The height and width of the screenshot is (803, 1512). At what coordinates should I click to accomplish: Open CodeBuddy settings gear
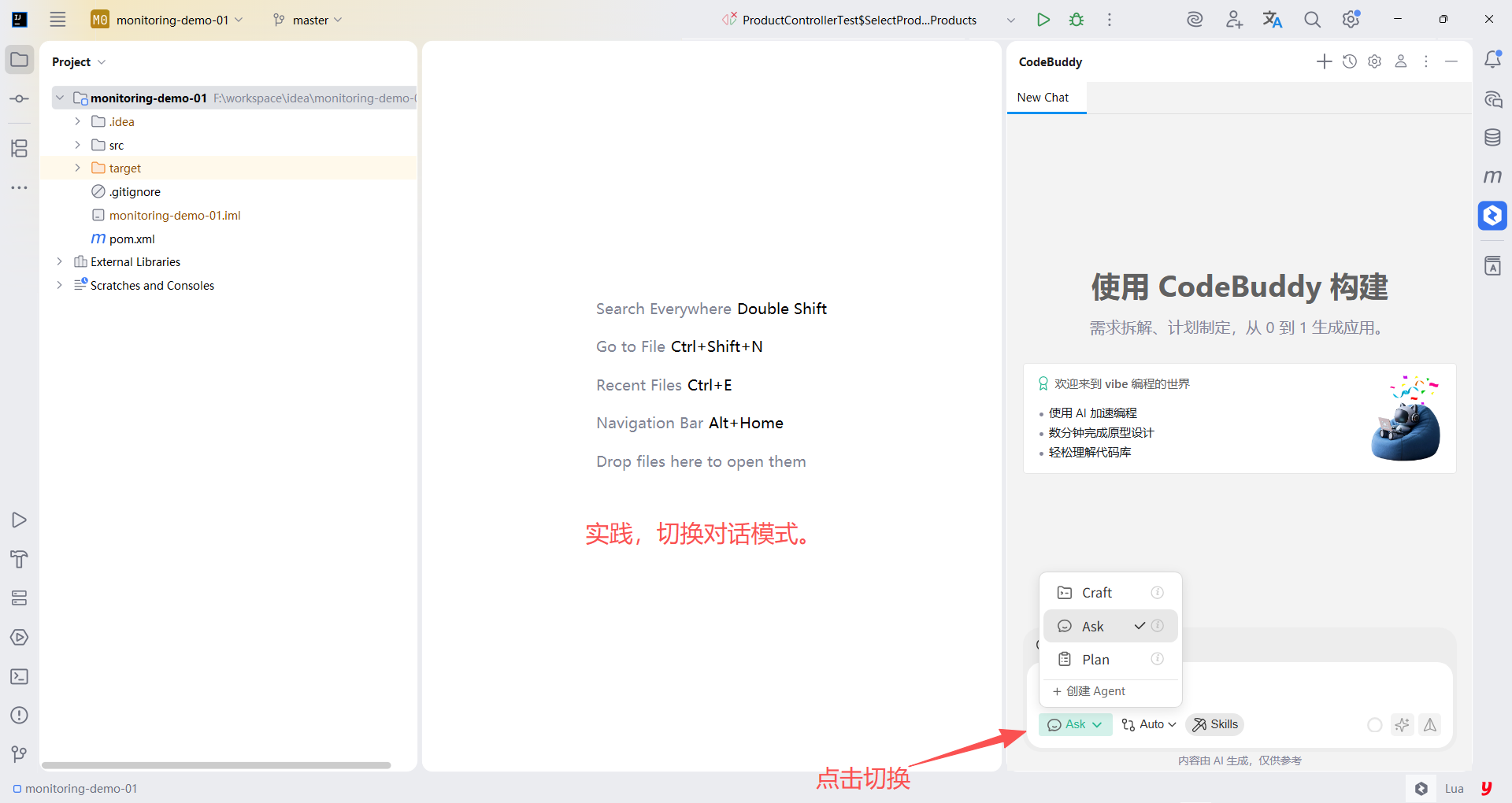point(1375,61)
